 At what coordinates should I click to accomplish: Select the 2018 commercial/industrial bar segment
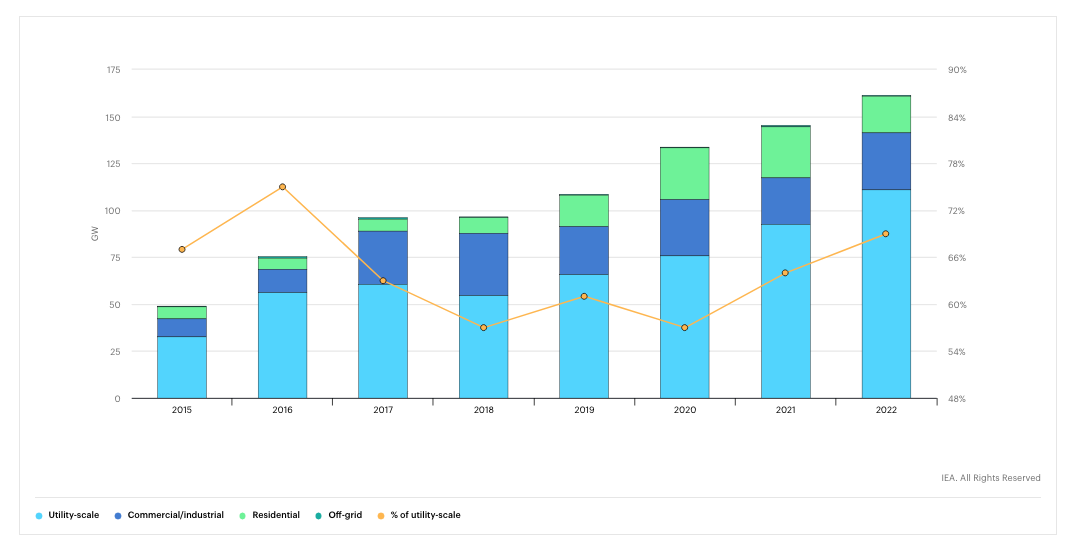(484, 265)
